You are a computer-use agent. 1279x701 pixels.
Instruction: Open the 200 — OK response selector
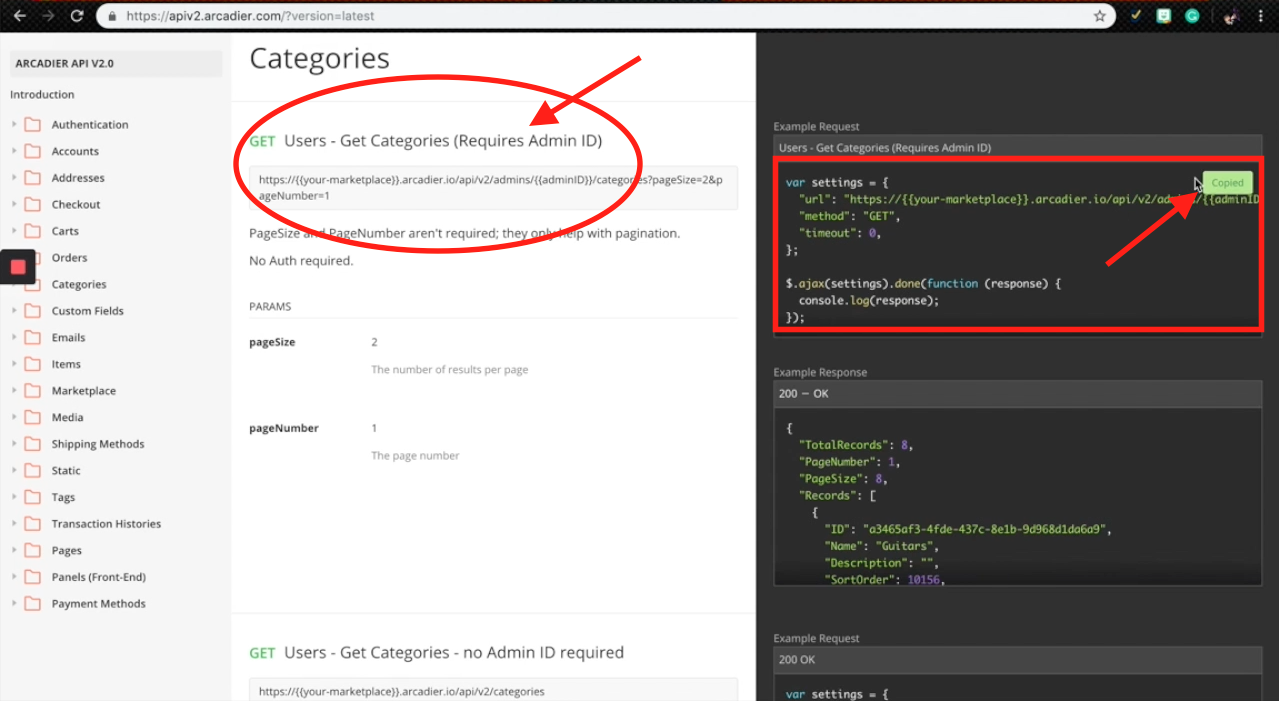tap(1018, 394)
